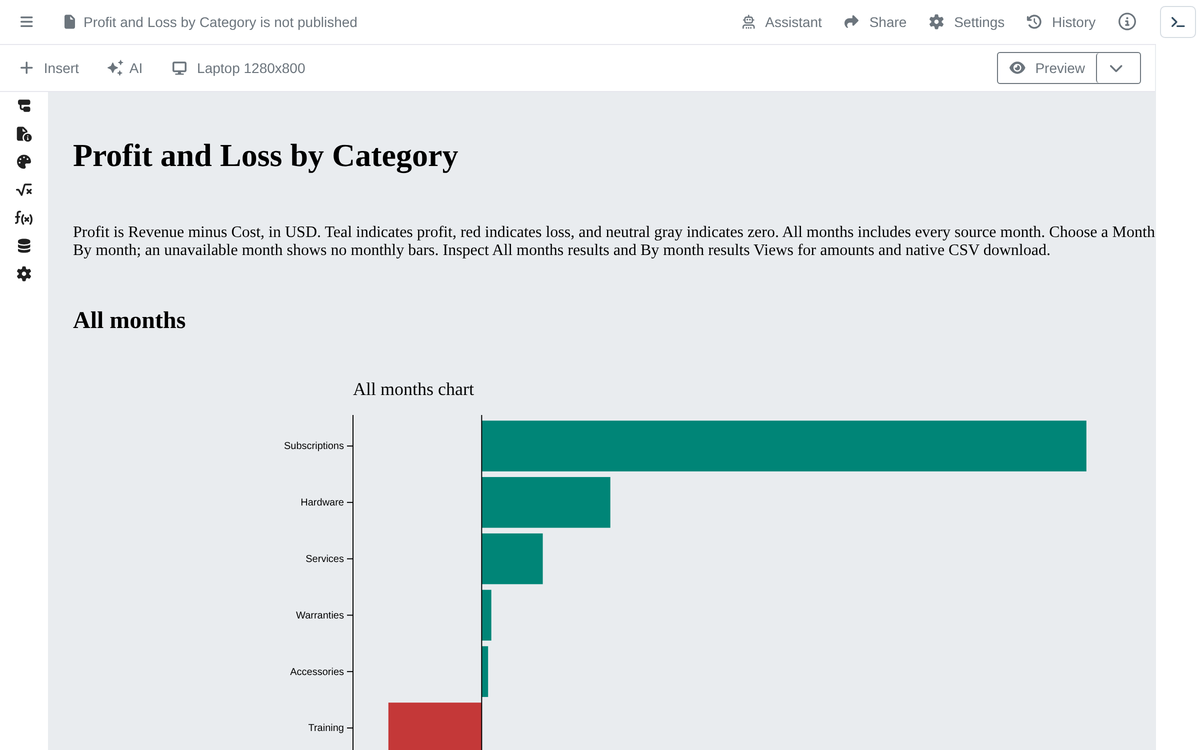Click the Services axis label
Image resolution: width=1200 pixels, height=750 pixels.
point(325,559)
